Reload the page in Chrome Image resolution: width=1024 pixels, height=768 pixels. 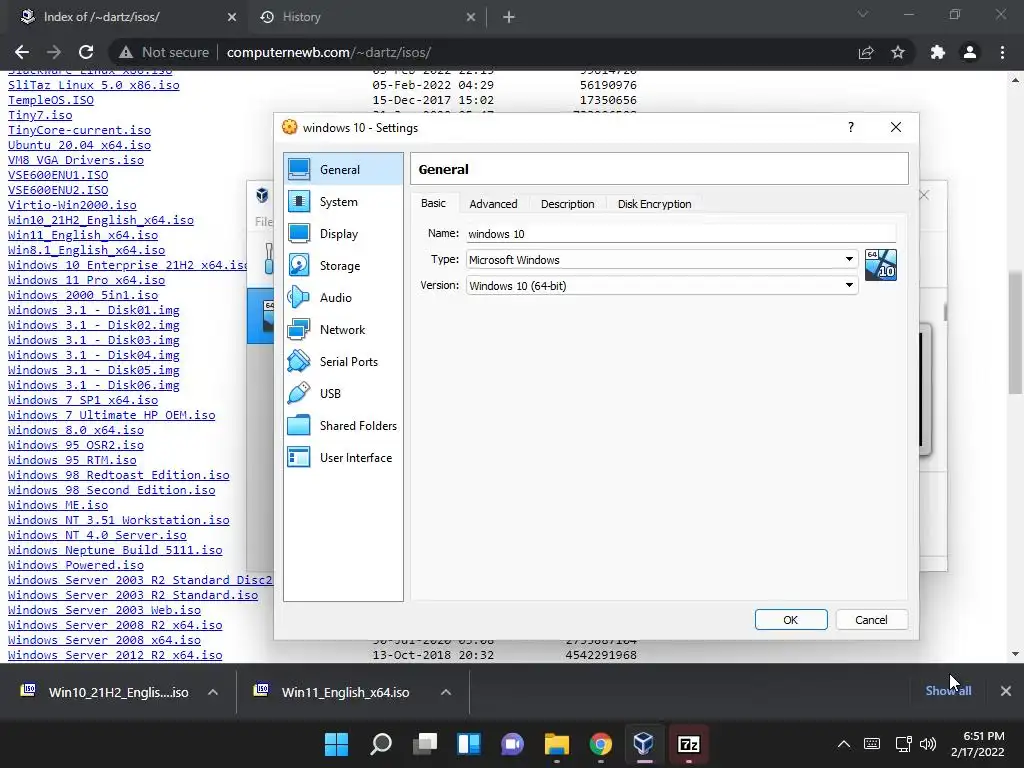point(86,52)
